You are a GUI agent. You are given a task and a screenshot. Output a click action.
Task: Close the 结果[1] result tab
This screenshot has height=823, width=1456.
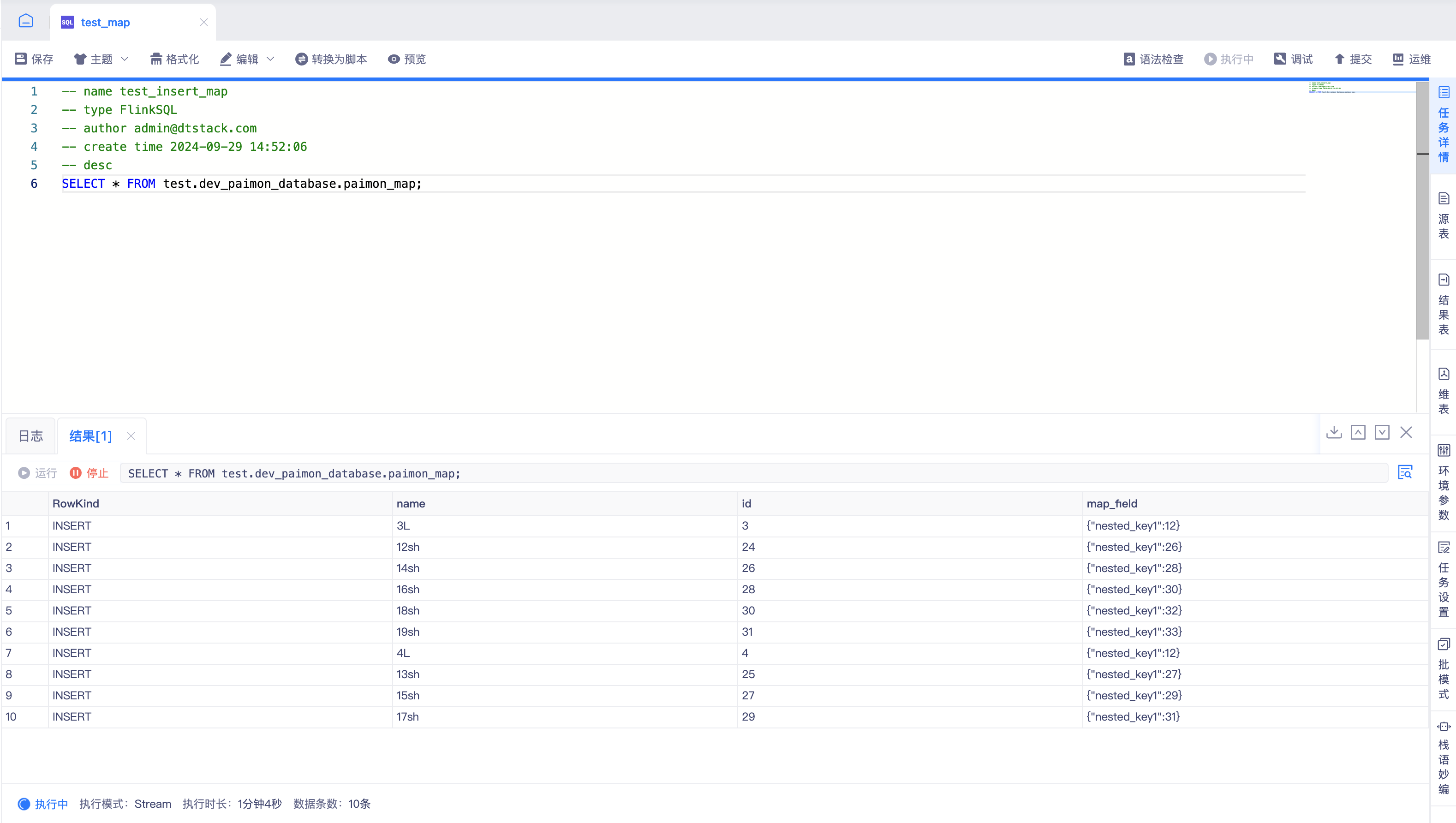131,436
